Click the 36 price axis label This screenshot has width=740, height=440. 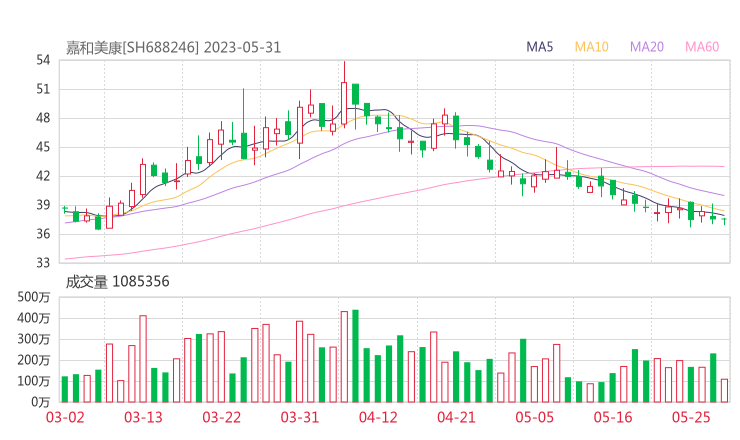[43, 234]
